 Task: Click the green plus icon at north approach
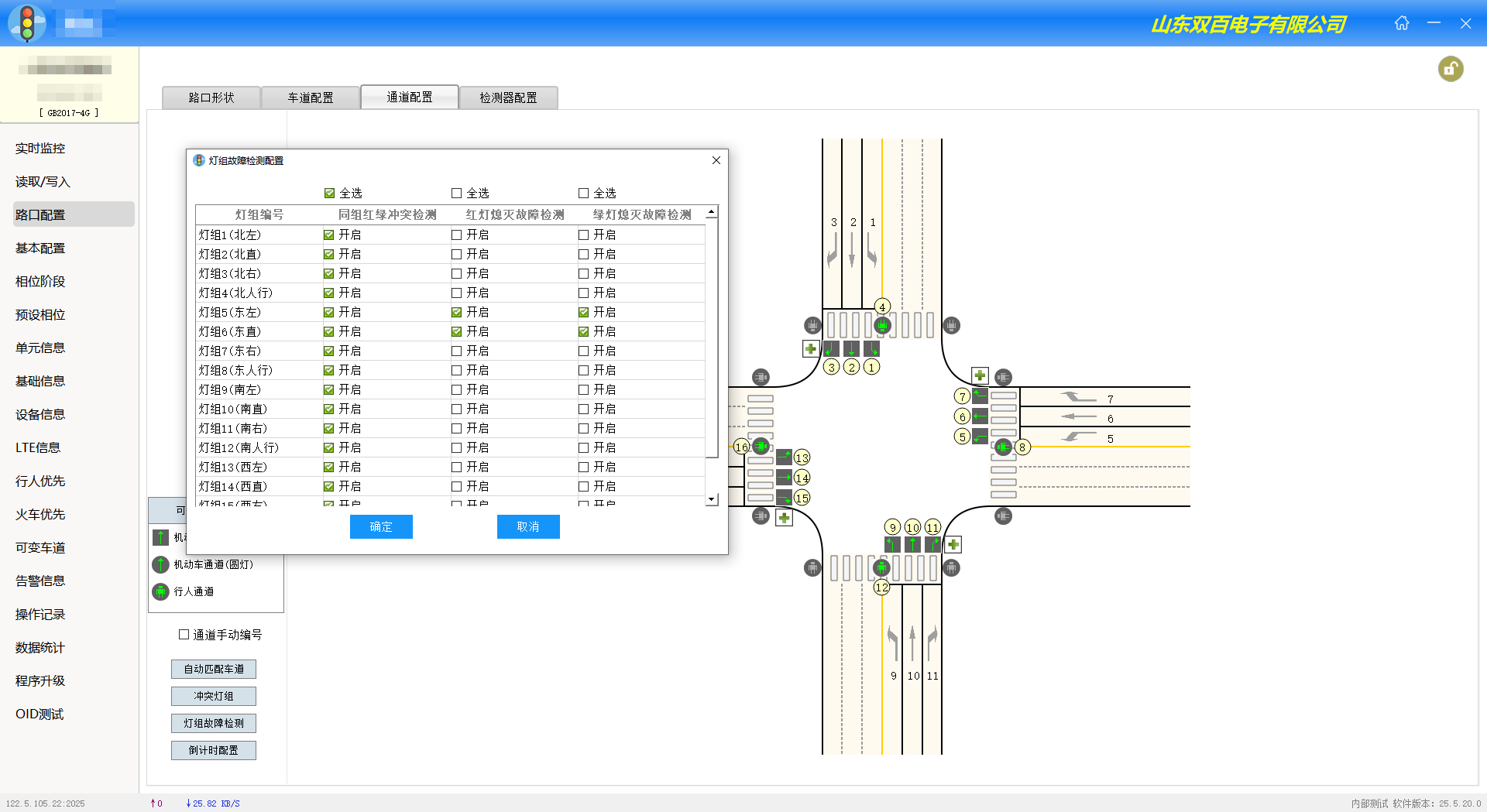pyautogui.click(x=810, y=349)
